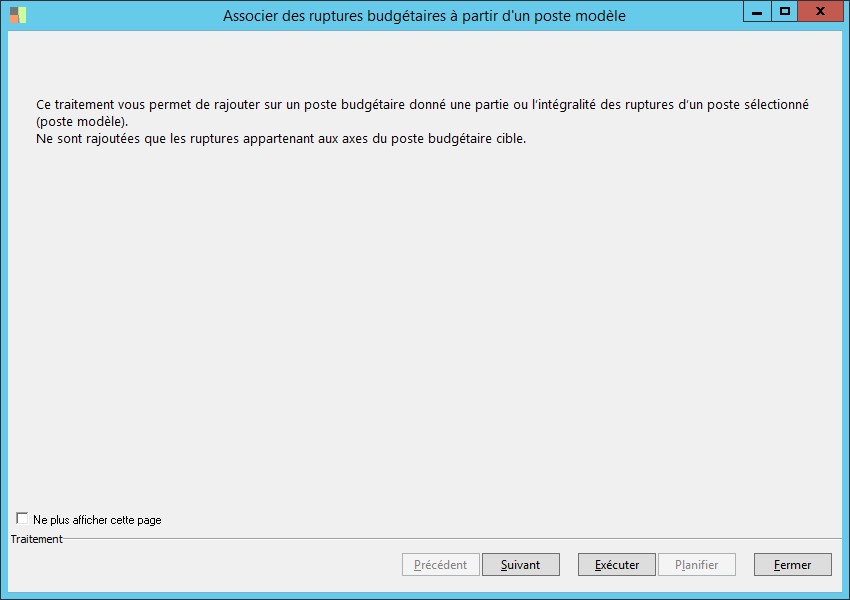Go to the next step with Suivant
The height and width of the screenshot is (600, 850).
520,565
